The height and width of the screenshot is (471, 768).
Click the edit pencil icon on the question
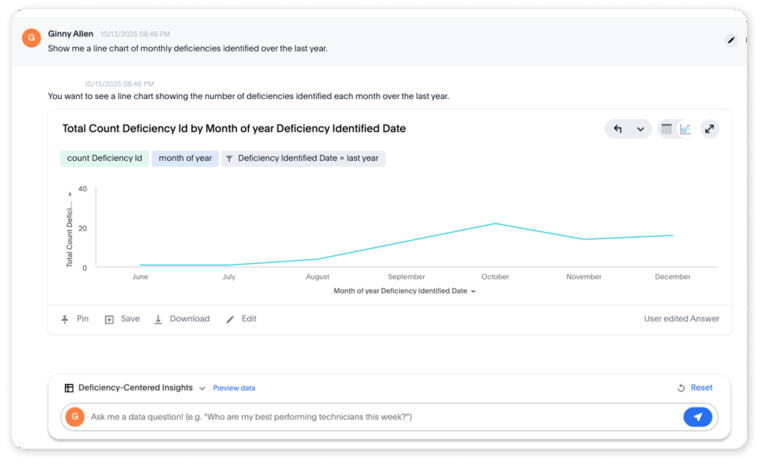click(731, 40)
